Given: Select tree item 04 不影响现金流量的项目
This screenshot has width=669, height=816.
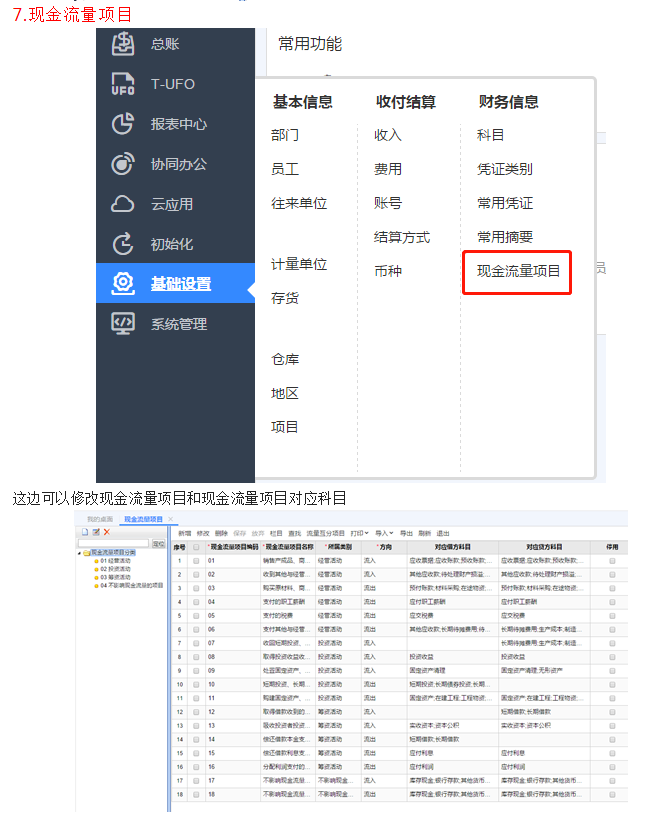Looking at the screenshot, I should (x=132, y=585).
